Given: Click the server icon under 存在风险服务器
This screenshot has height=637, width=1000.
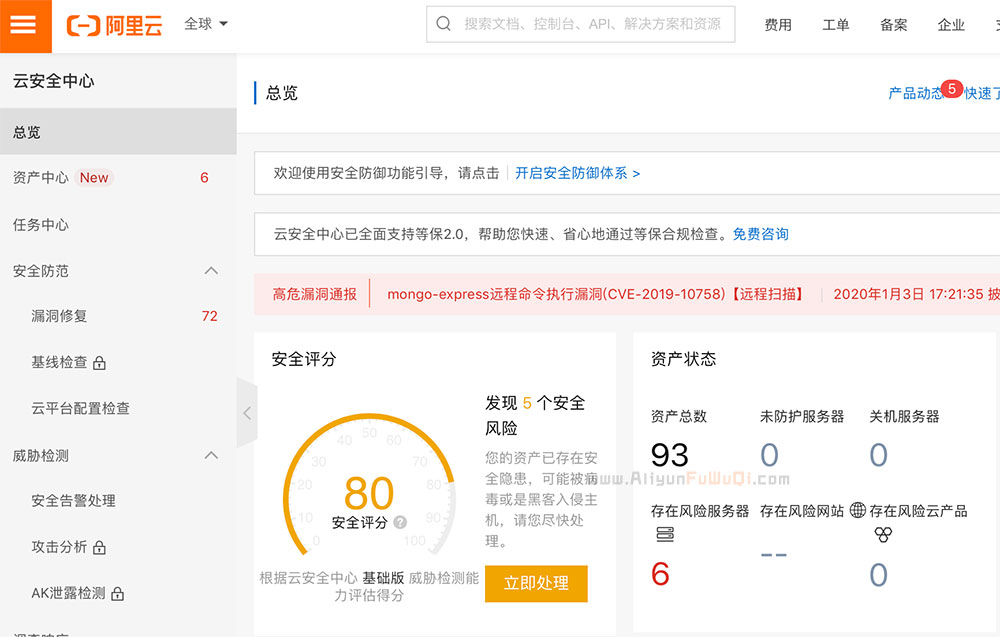Looking at the screenshot, I should (665, 534).
